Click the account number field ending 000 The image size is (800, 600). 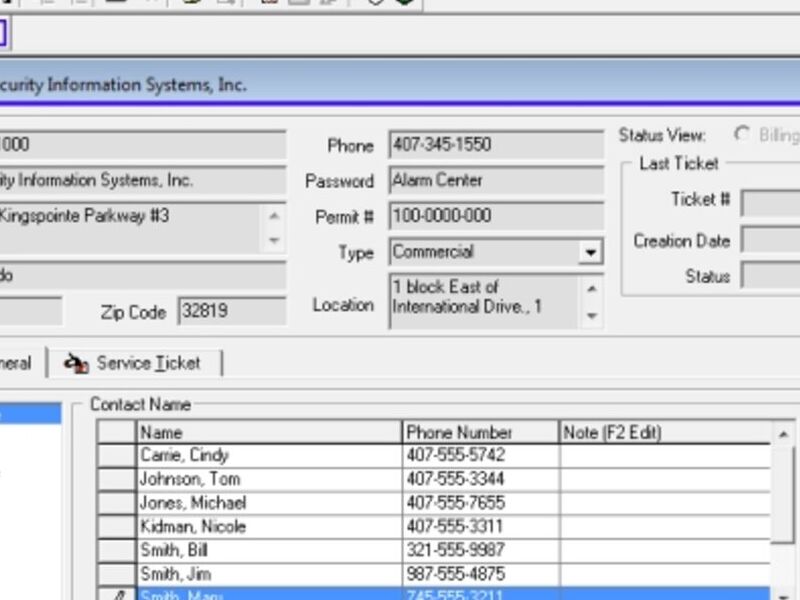[x=143, y=145]
